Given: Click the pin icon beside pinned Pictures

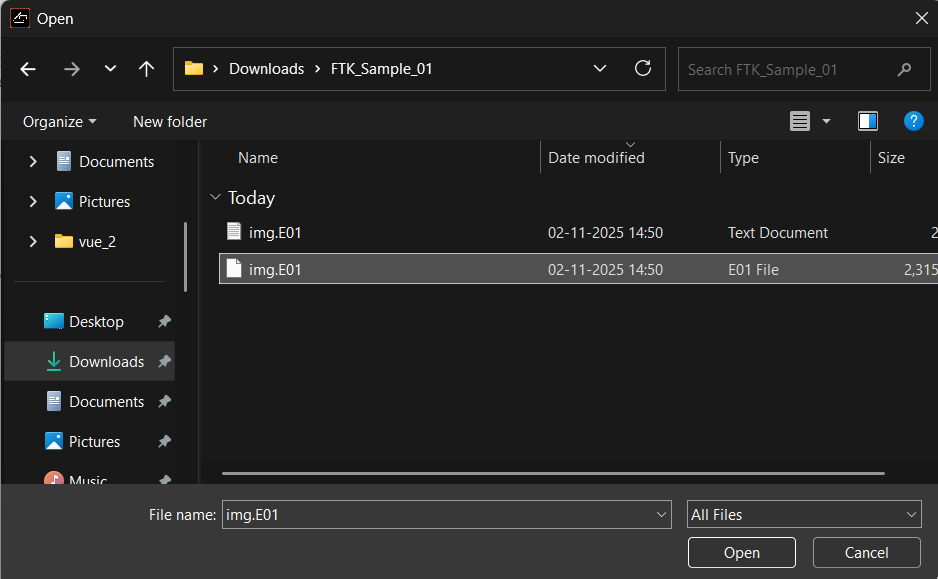Looking at the screenshot, I should (x=164, y=441).
